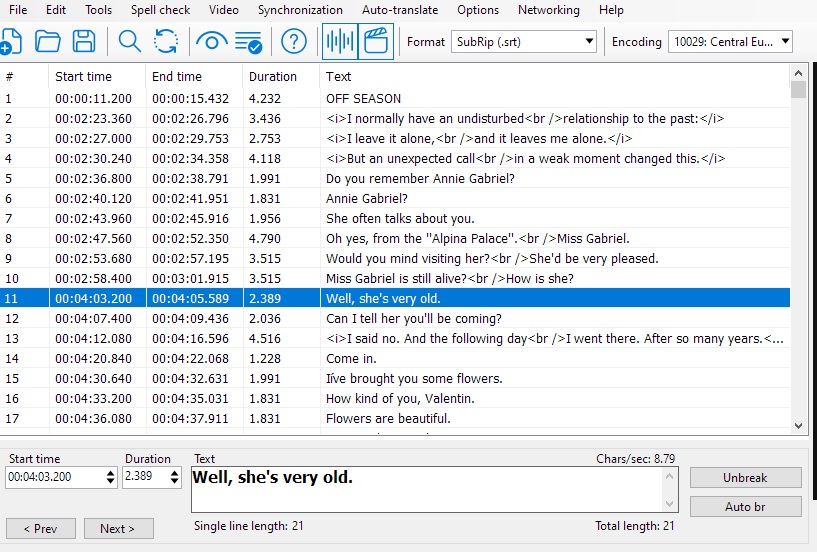
Task: Select 'Flowers are beautiful.' row
Action: pyautogui.click(x=395, y=419)
